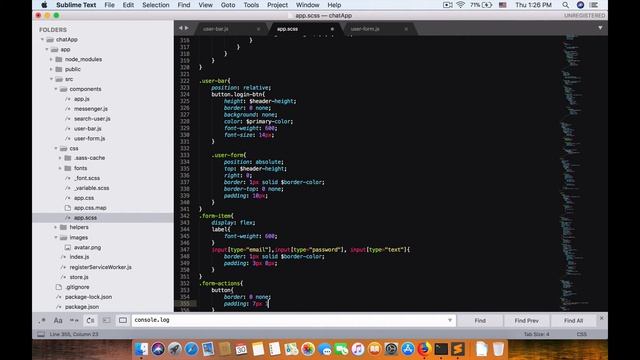The image size is (640, 360).
Task: Toggle regular expression search in find bar
Action: pos(42,320)
